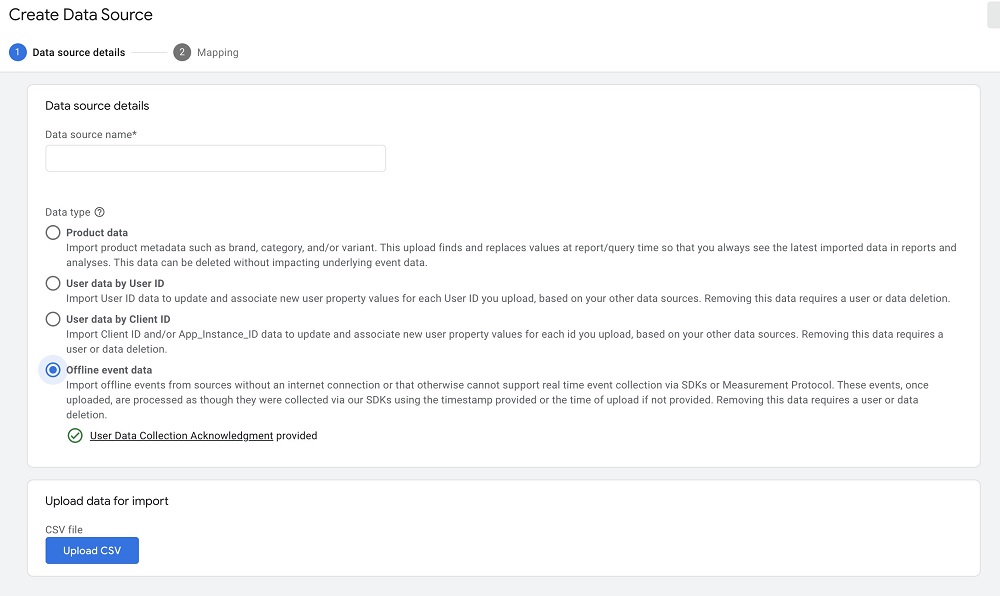
Task: Click the CSV file label
Action: tap(65, 530)
